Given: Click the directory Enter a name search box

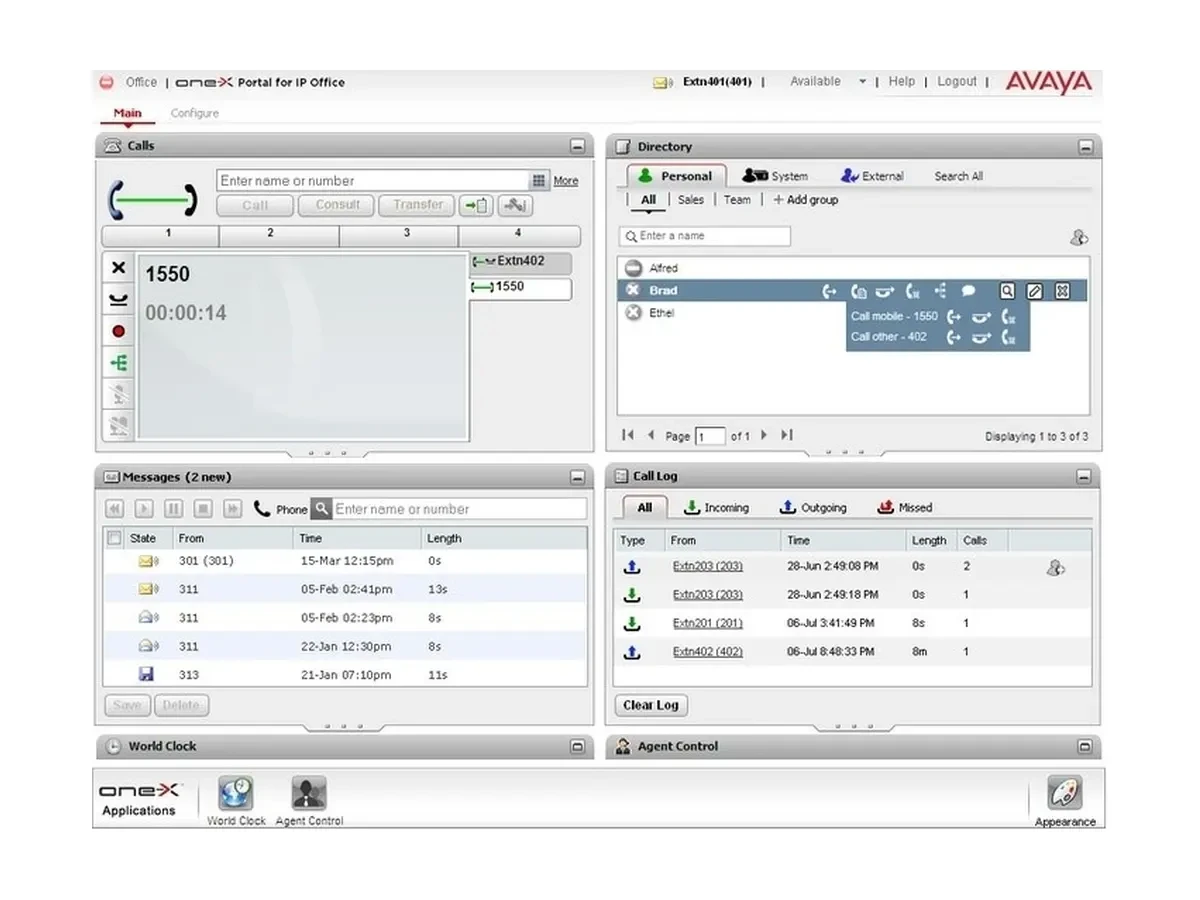Looking at the screenshot, I should (705, 236).
